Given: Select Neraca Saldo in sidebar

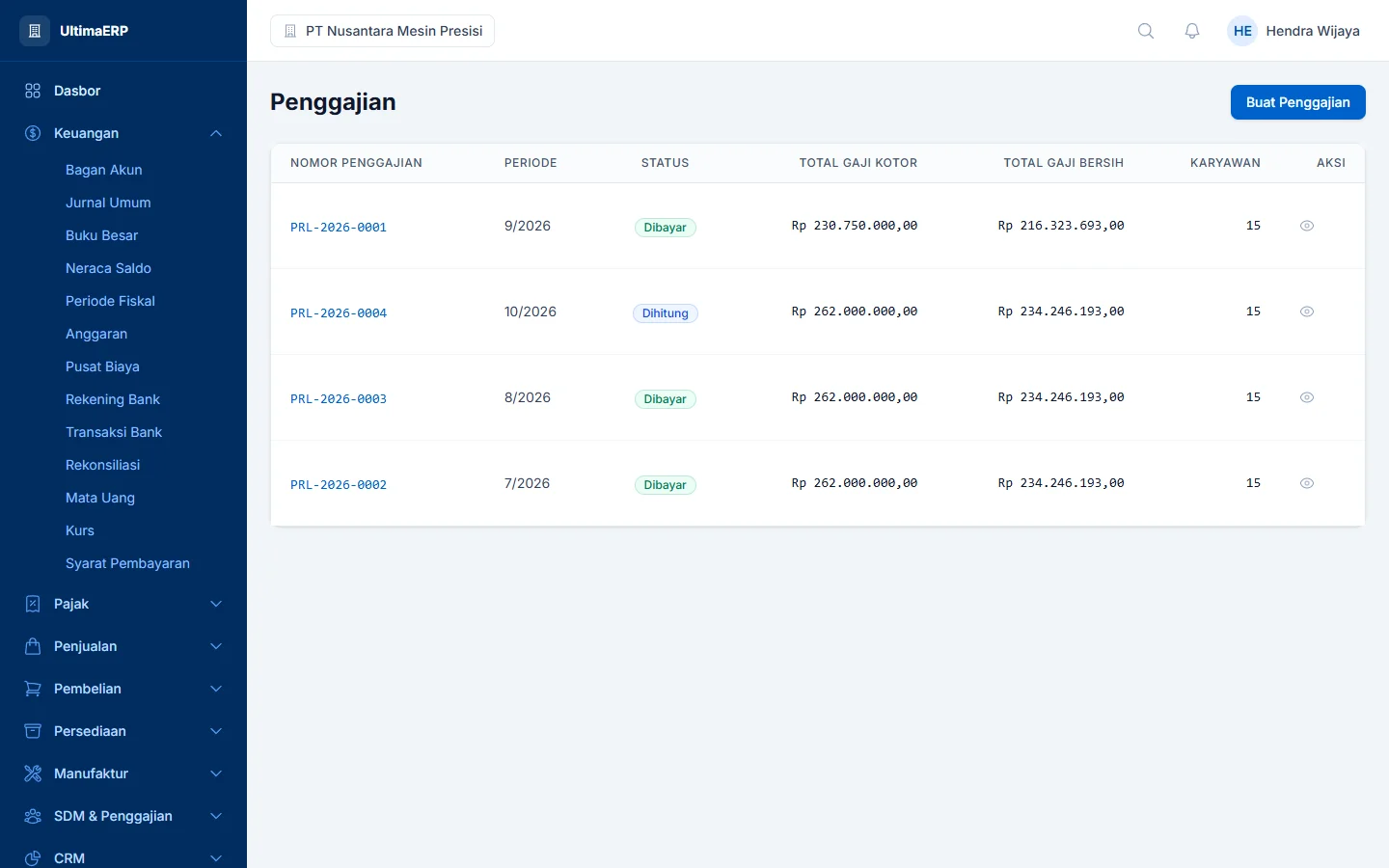Looking at the screenshot, I should pos(108,268).
